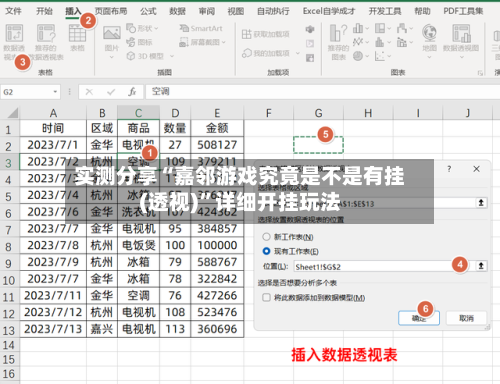Click cell with value 588767
This screenshot has height=384, width=500.
[217, 262]
